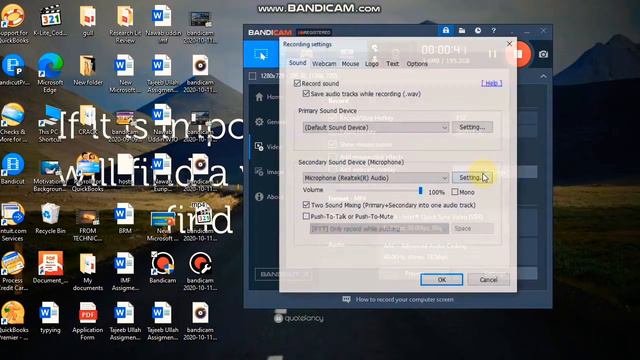Switch to the Sound tab
Screen dimensions: 640x360
tap(298, 63)
